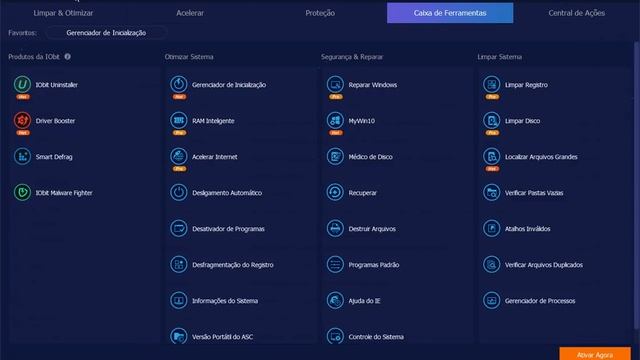Open the RAM Inteligente icon
Screen dimensions: 640x360
179,120
